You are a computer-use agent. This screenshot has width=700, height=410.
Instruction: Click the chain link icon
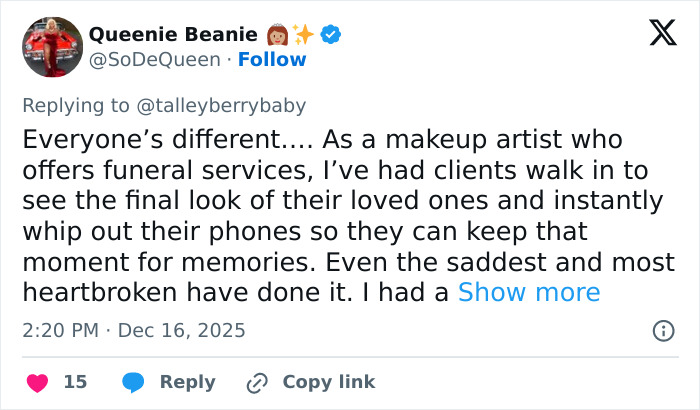[257, 382]
